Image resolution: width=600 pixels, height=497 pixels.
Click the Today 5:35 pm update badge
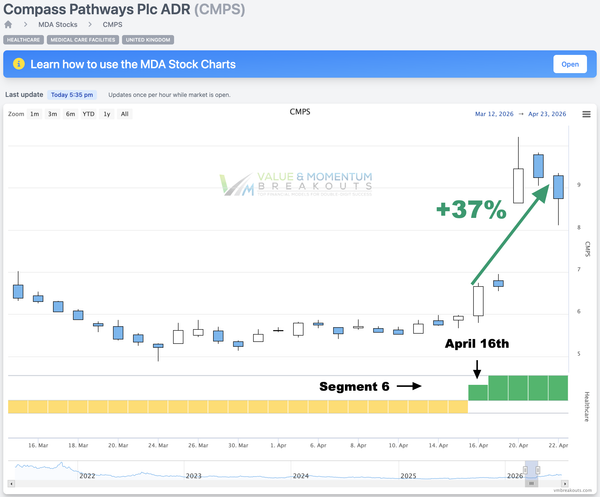coord(72,95)
